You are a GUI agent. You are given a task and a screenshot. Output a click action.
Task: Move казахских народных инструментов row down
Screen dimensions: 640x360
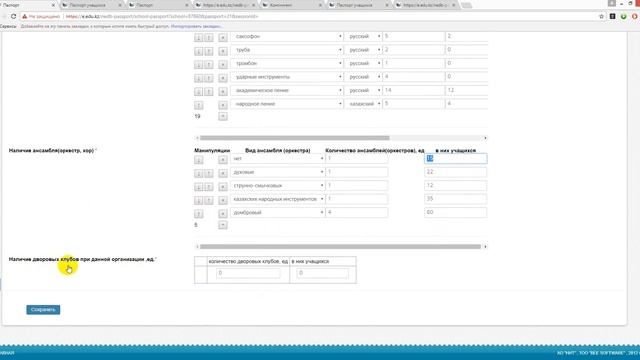click(x=199, y=200)
